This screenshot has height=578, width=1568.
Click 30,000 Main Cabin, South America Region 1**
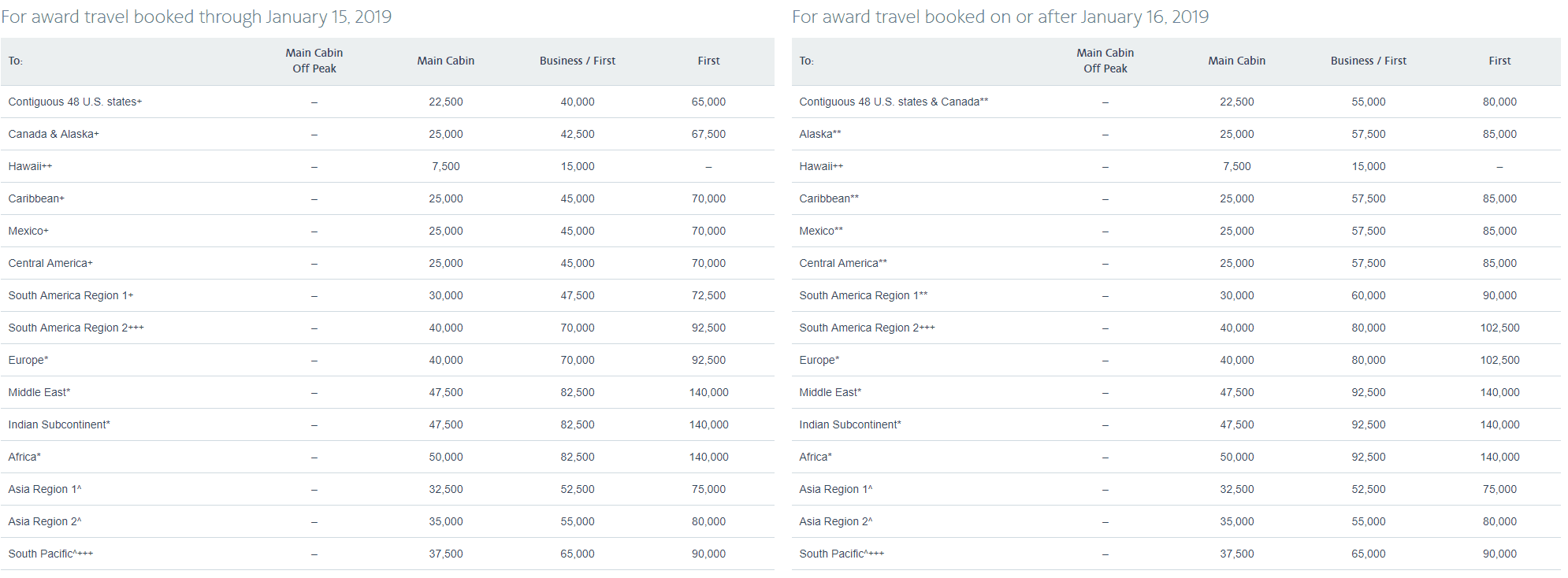tap(1237, 295)
